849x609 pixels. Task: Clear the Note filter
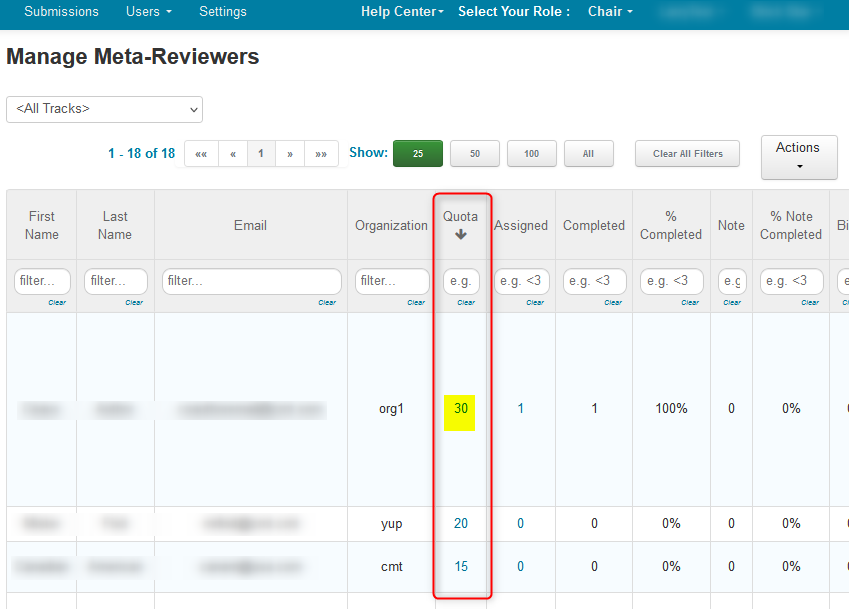732,303
